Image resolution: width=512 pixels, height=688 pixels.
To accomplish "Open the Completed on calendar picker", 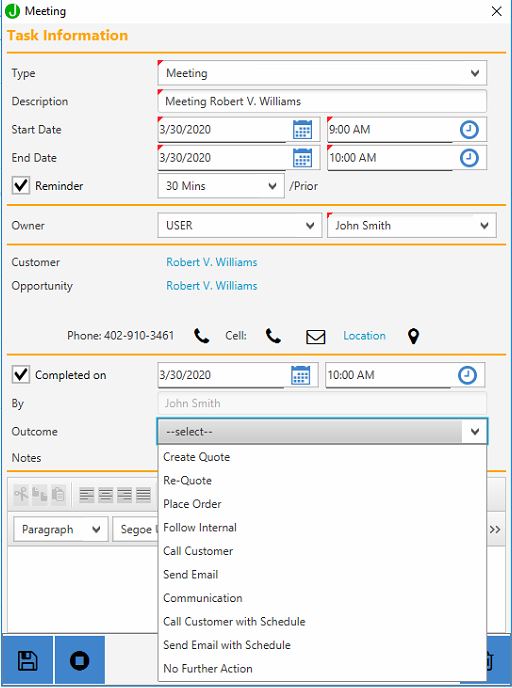I will pyautogui.click(x=301, y=375).
